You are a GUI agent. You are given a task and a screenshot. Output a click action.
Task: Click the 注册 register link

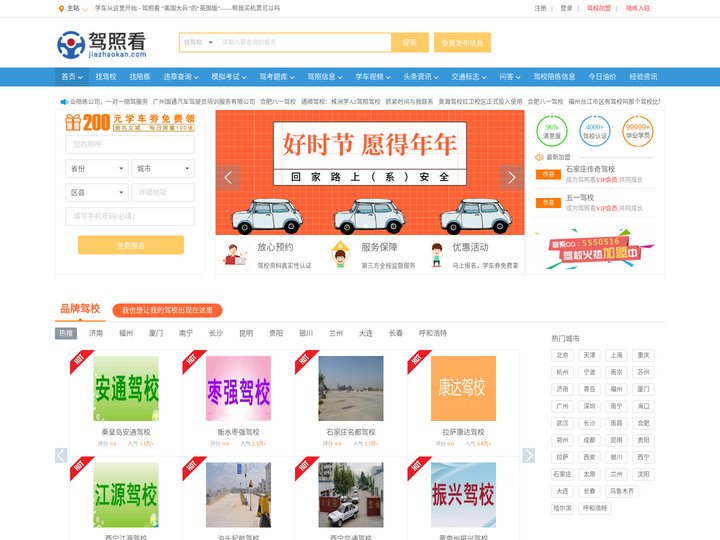tap(540, 8)
